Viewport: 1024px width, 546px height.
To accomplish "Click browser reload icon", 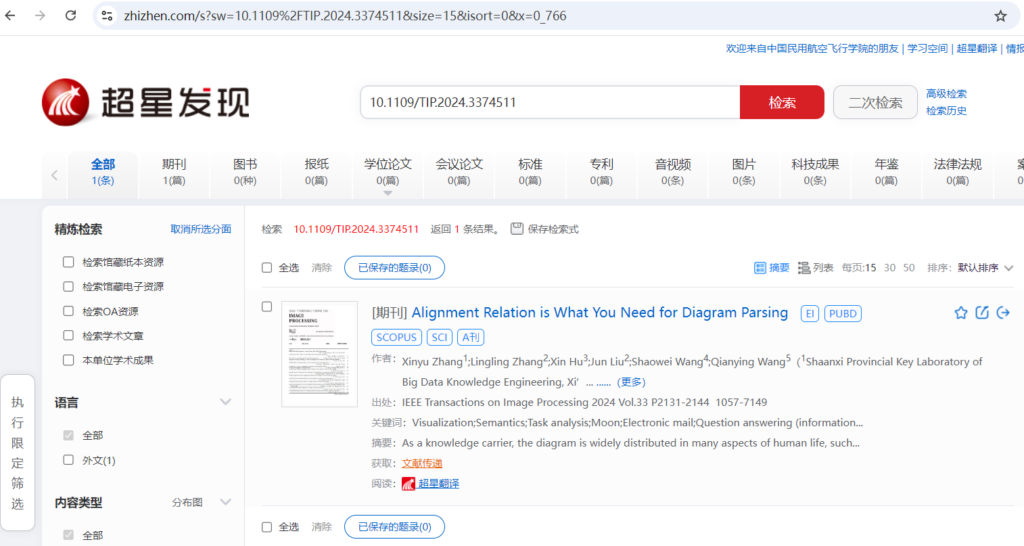I will [70, 16].
